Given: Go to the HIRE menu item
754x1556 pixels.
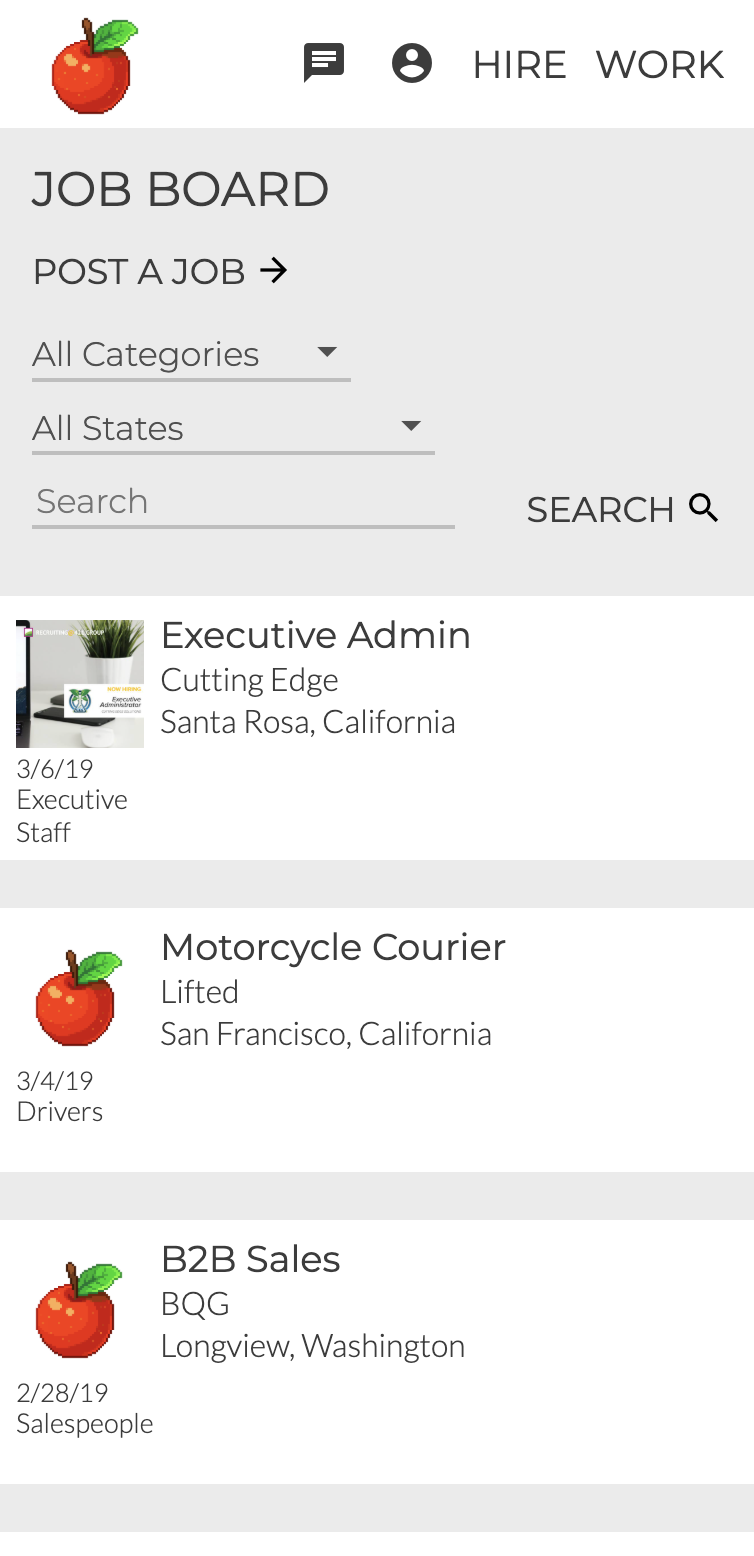Looking at the screenshot, I should [x=519, y=65].
